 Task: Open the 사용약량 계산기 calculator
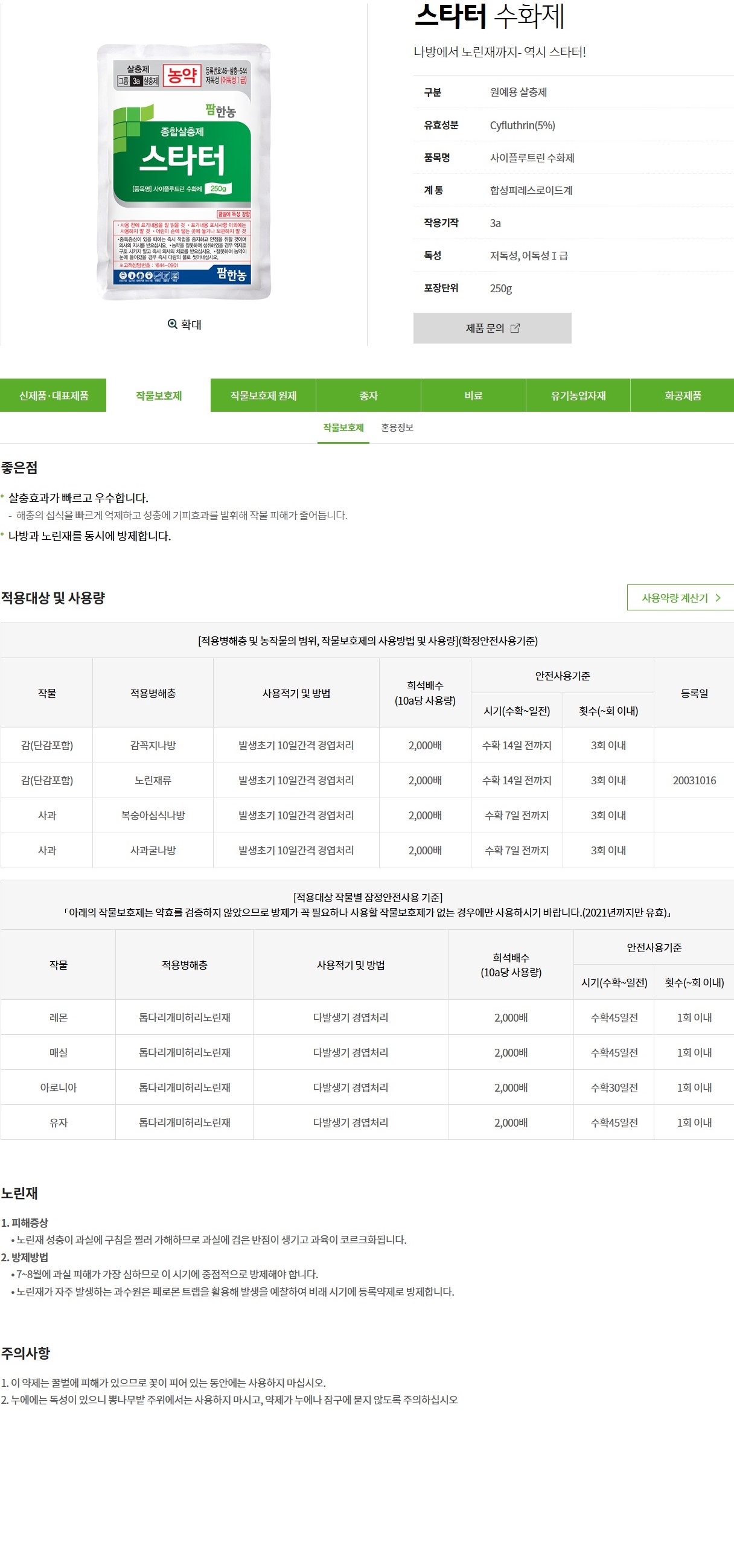[680, 598]
